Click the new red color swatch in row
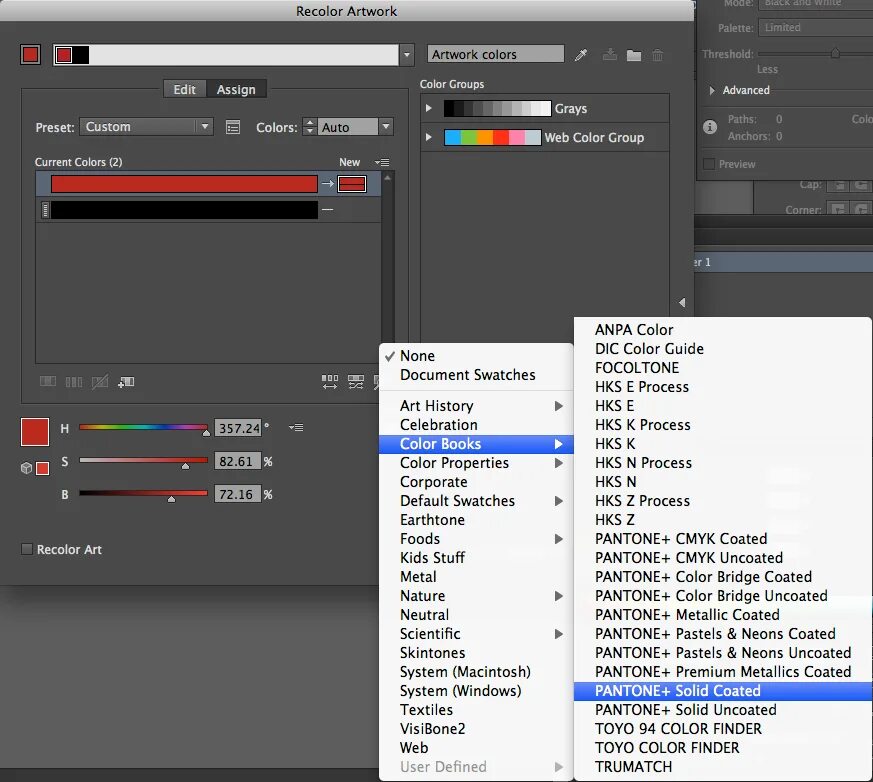This screenshot has height=782, width=873. coord(352,184)
